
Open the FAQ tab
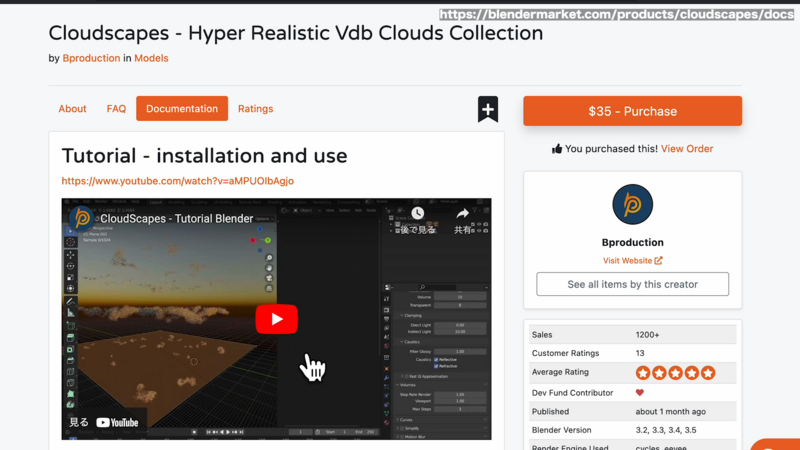coord(116,109)
